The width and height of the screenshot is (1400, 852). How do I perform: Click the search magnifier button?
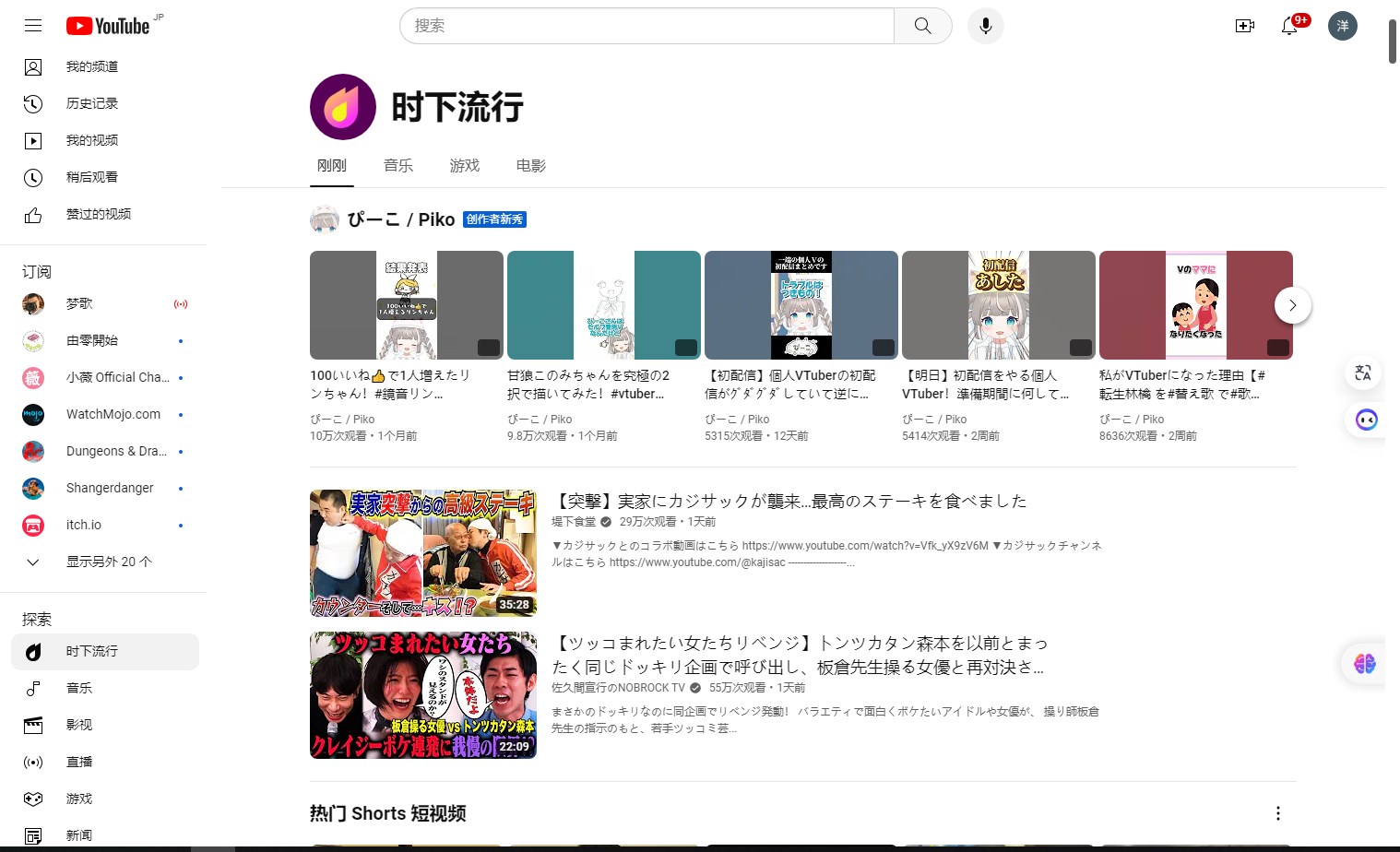(x=922, y=26)
